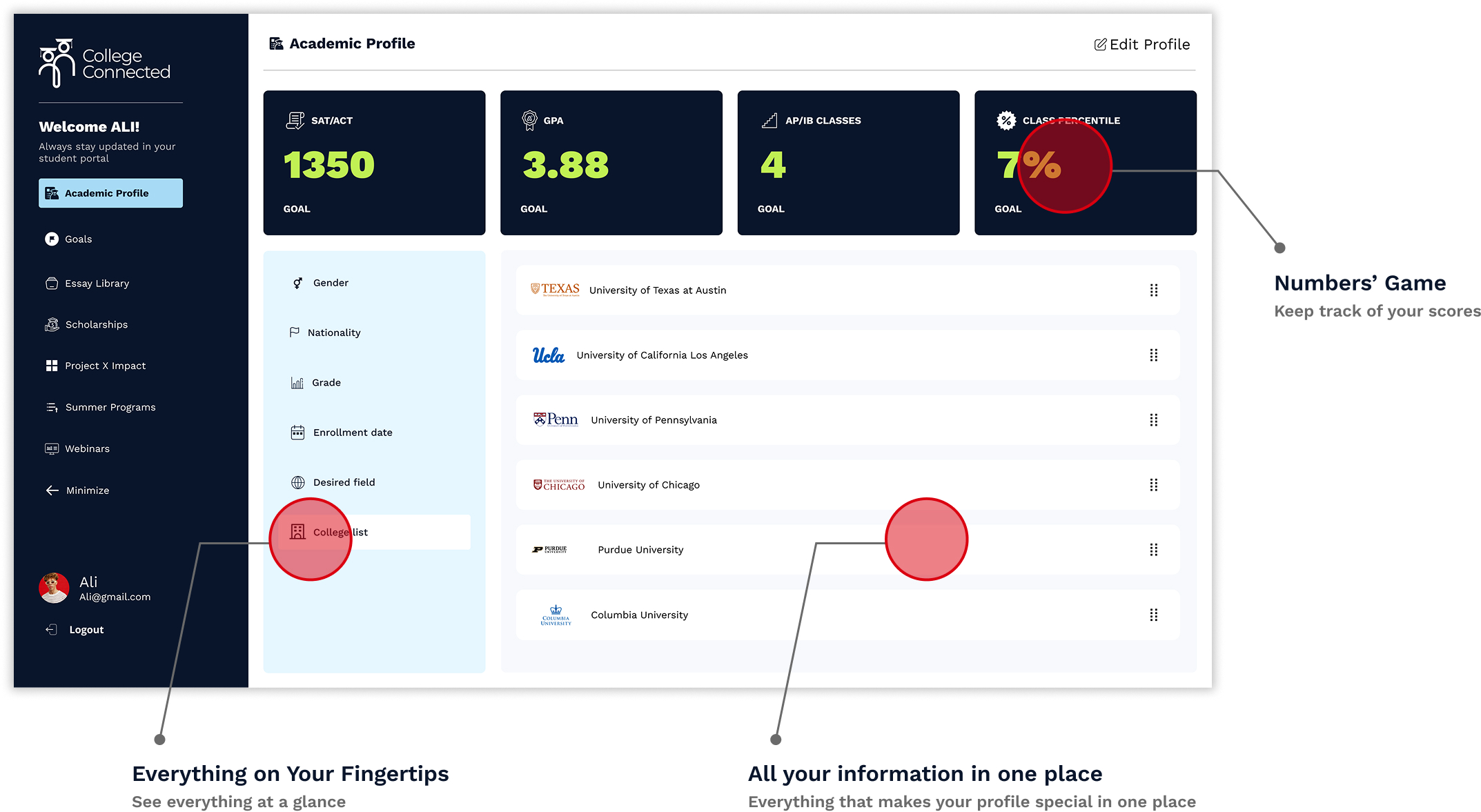Screen dimensions: 1481x812
Task: Click Ali's profile avatar photo
Action: (54, 588)
